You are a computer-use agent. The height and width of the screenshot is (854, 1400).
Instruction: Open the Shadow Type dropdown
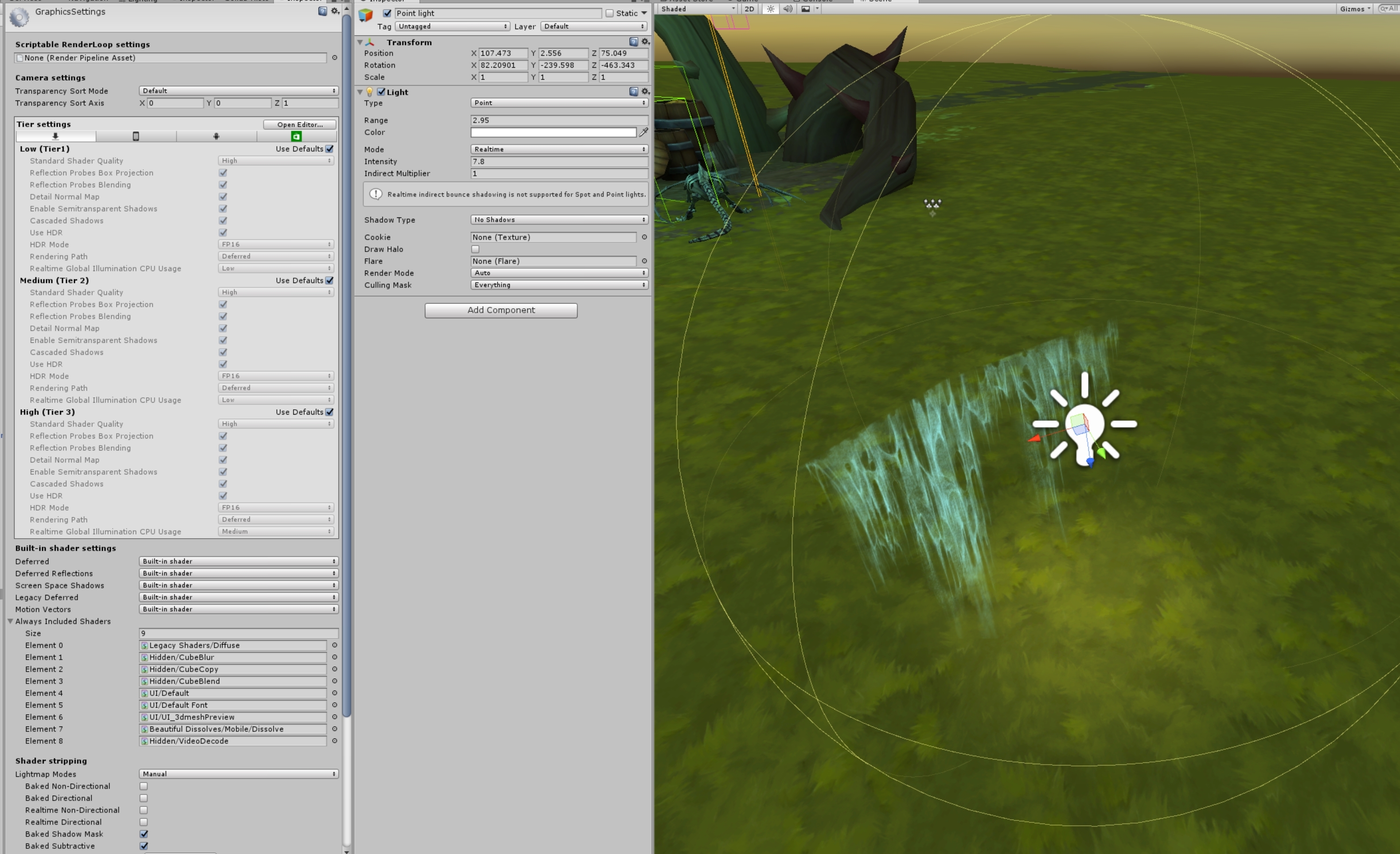pyautogui.click(x=559, y=220)
